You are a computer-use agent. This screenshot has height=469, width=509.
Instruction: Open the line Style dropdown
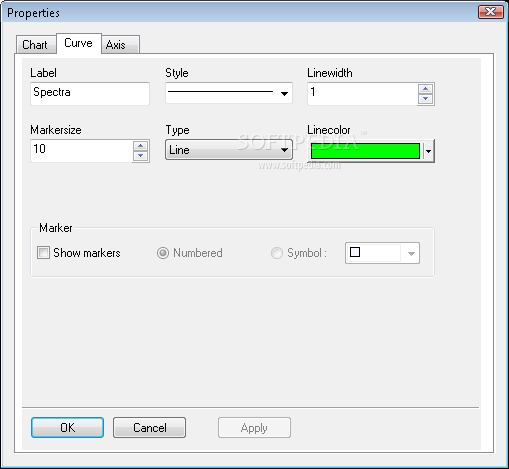pos(229,93)
